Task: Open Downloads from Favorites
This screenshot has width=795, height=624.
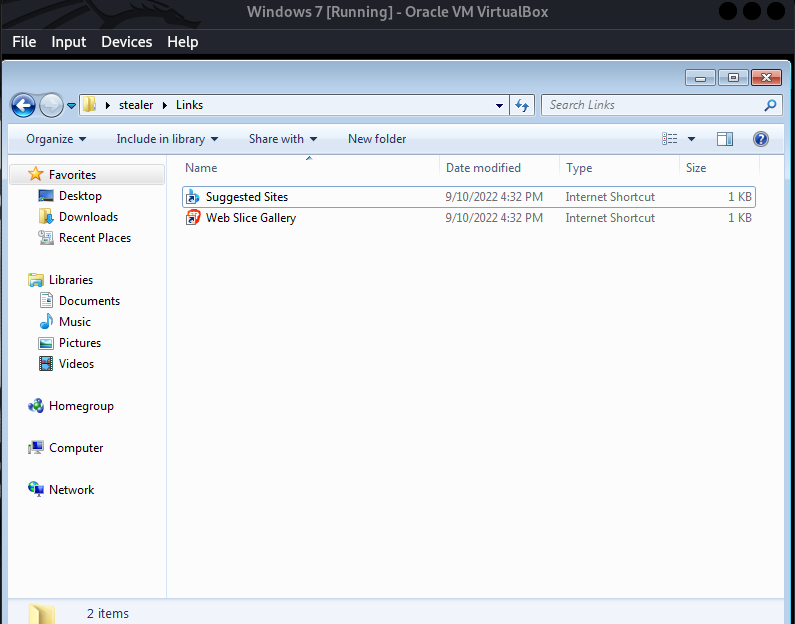Action: point(88,216)
